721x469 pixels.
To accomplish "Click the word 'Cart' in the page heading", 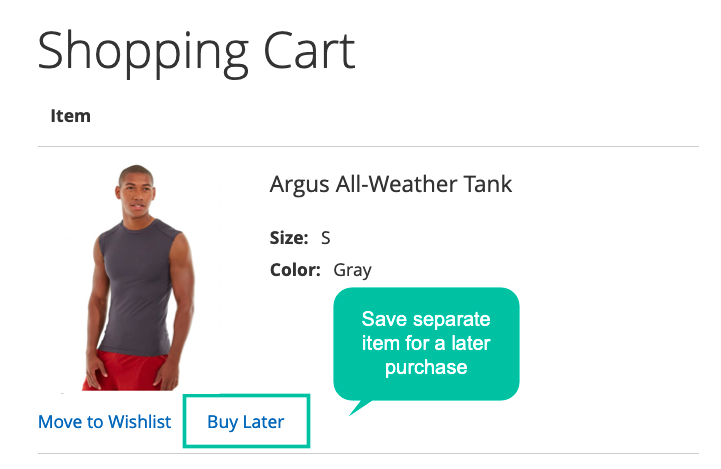I will tap(309, 51).
